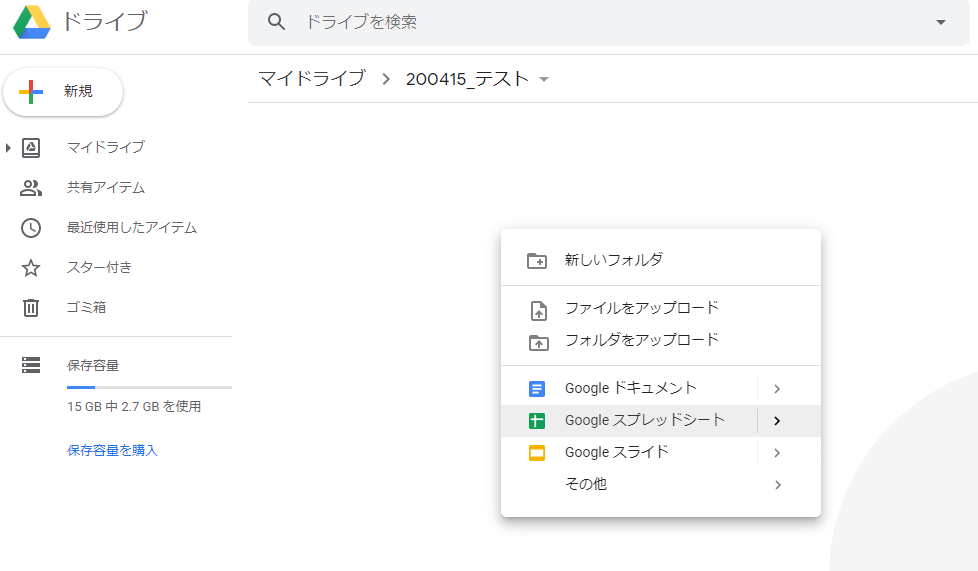The width and height of the screenshot is (978, 571).
Task: Click the storage icon next to 保存容量
Action: pos(31,365)
